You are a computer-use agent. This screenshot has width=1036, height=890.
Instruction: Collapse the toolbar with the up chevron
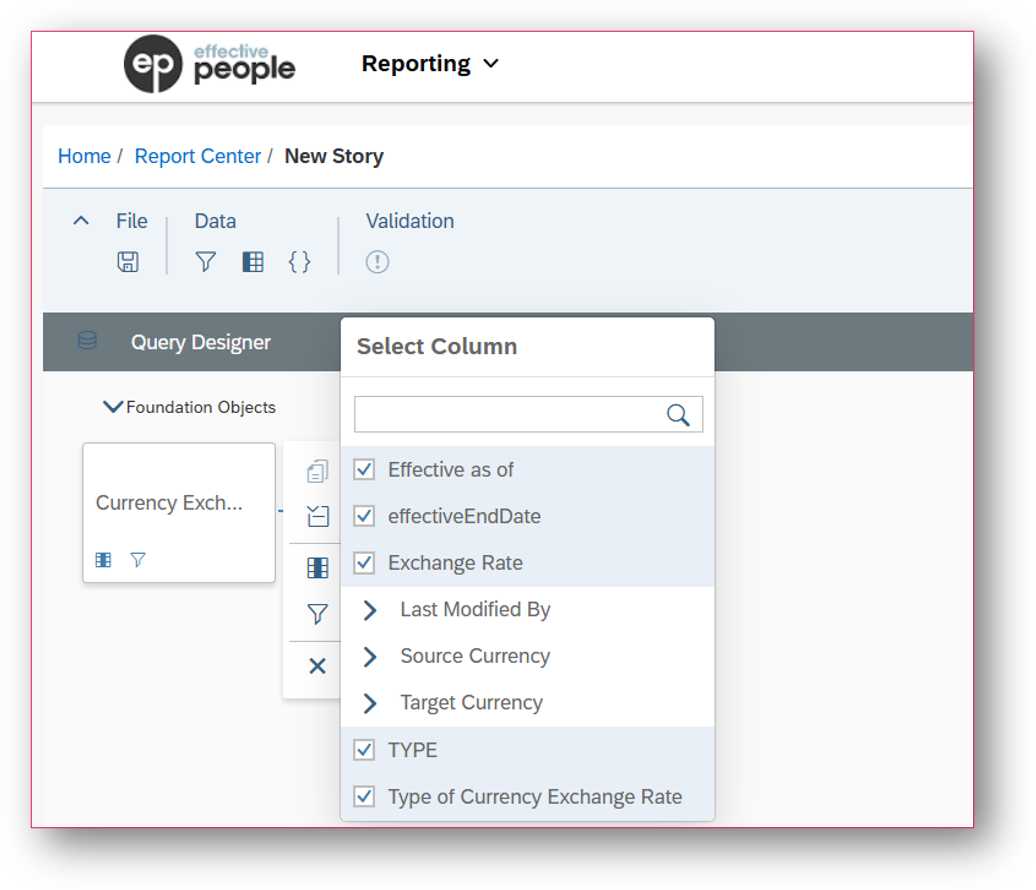coord(81,221)
